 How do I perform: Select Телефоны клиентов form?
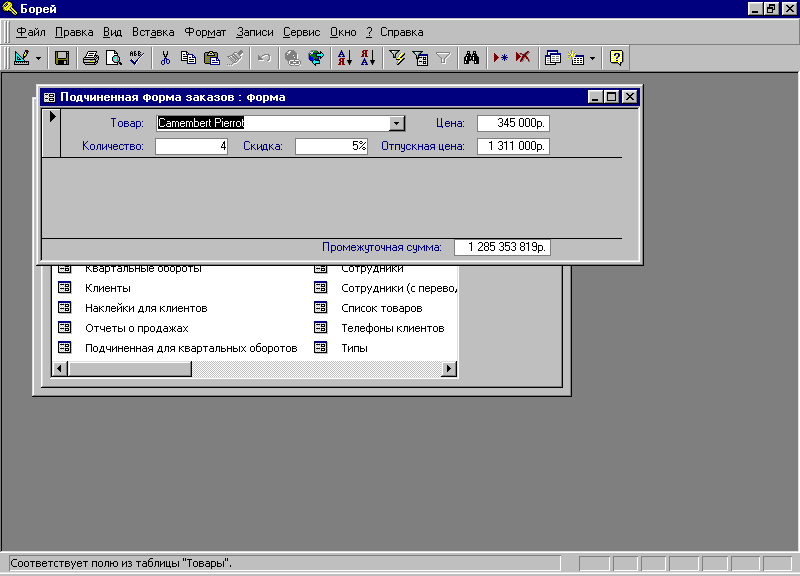tap(392, 328)
